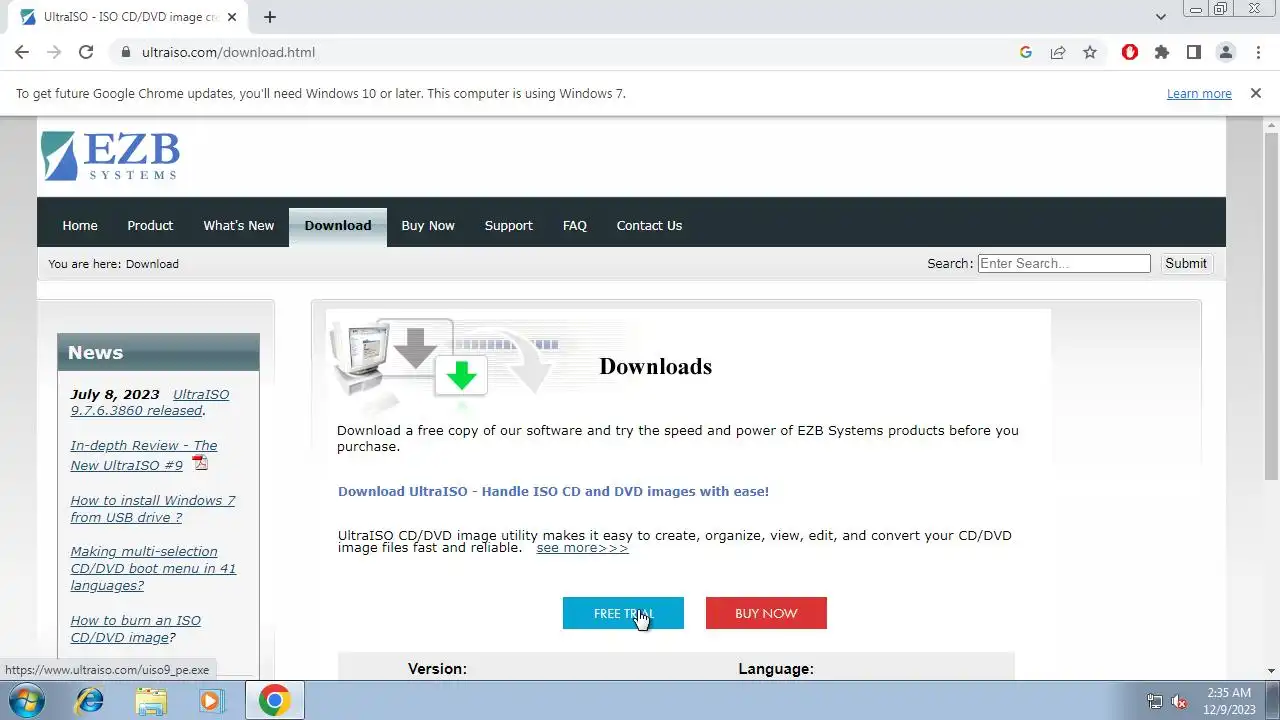The width and height of the screenshot is (1280, 720).
Task: Click Download UltraISO heading link
Action: [x=553, y=491]
